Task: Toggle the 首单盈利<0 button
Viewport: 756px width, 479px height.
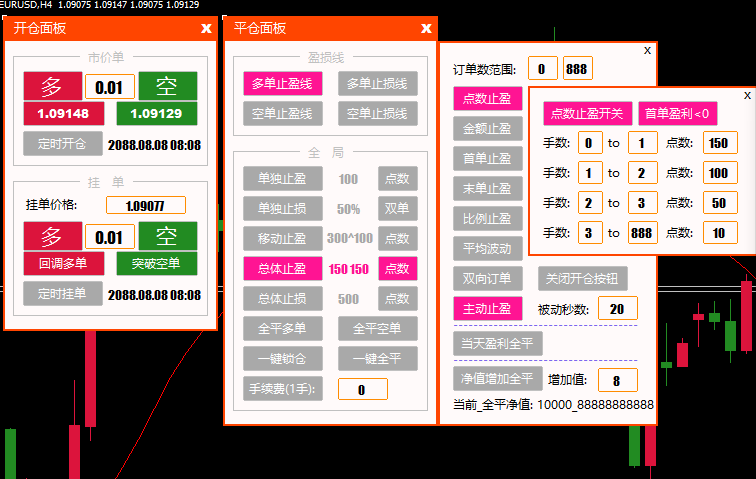Action: 677,113
